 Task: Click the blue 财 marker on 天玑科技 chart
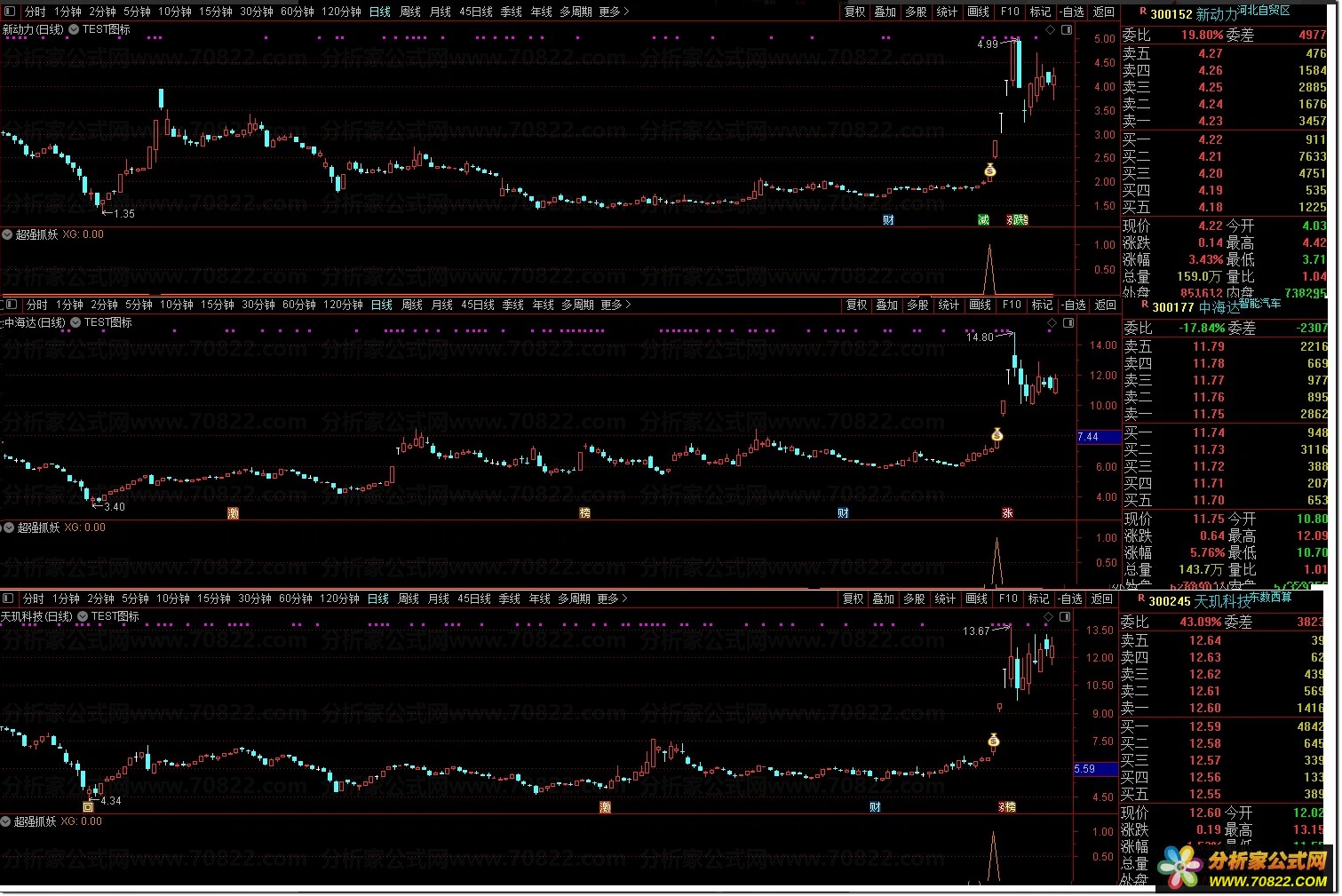[x=875, y=807]
